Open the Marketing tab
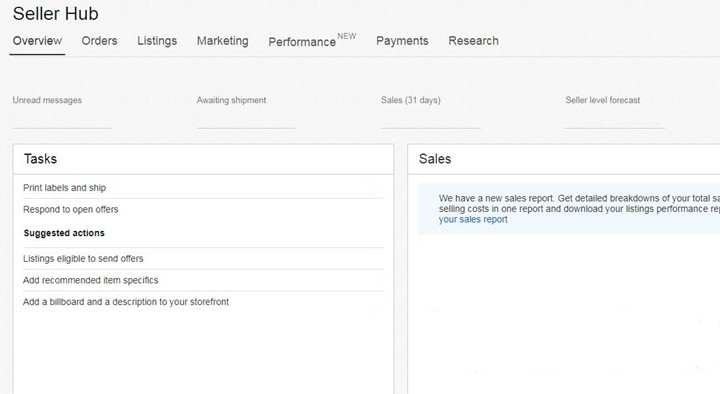 click(x=223, y=41)
